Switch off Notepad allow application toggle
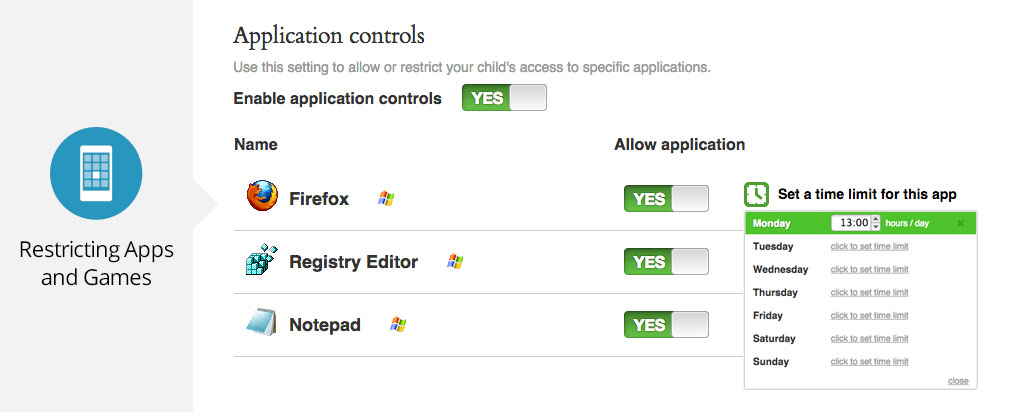This screenshot has height=412, width=1028. pos(666,325)
